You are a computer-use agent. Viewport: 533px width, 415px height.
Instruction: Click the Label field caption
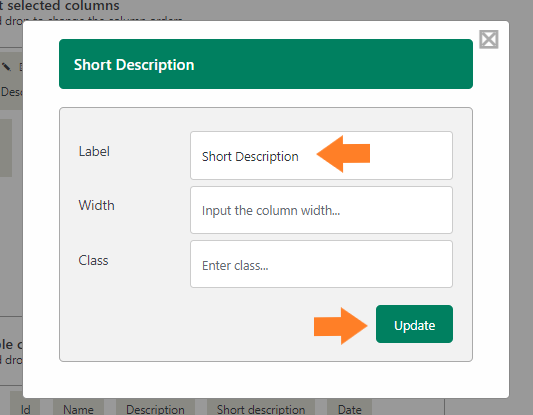[x=94, y=151]
